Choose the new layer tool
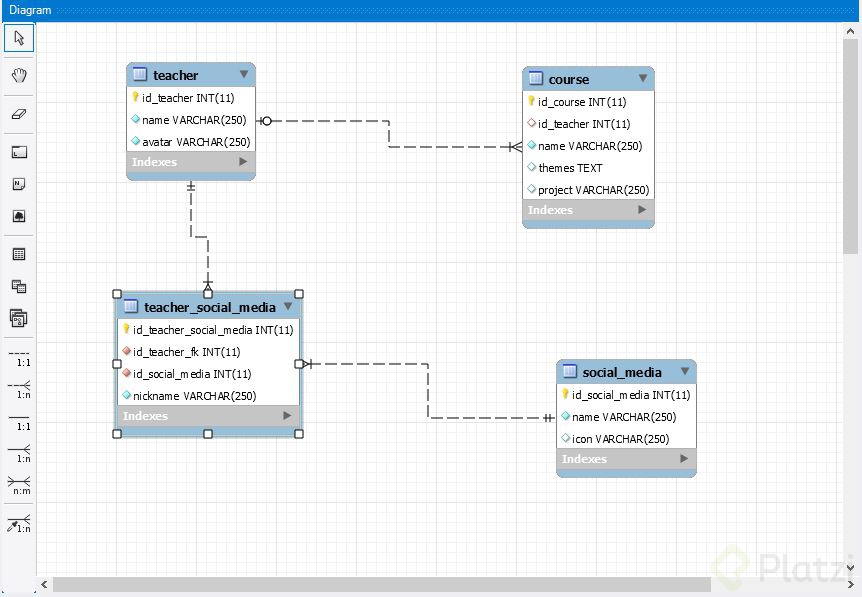The width and height of the screenshot is (862, 597). click(x=16, y=149)
